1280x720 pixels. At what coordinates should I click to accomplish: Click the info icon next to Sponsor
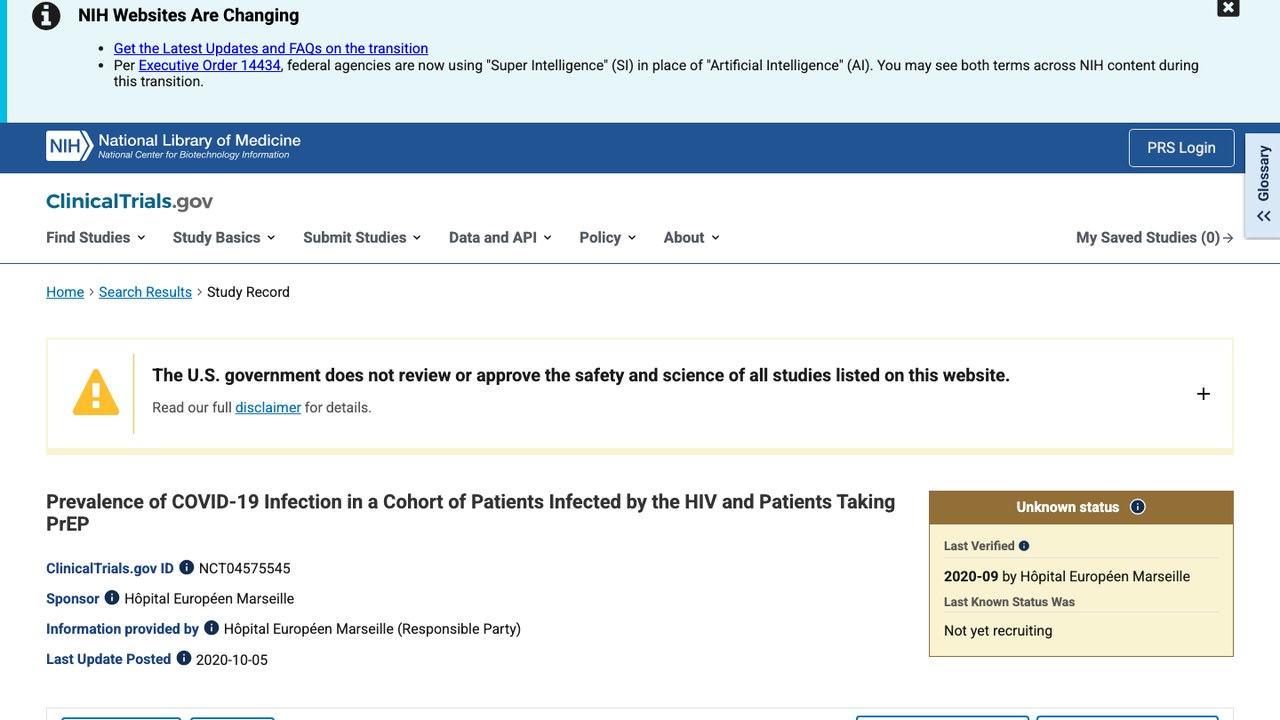[112, 597]
